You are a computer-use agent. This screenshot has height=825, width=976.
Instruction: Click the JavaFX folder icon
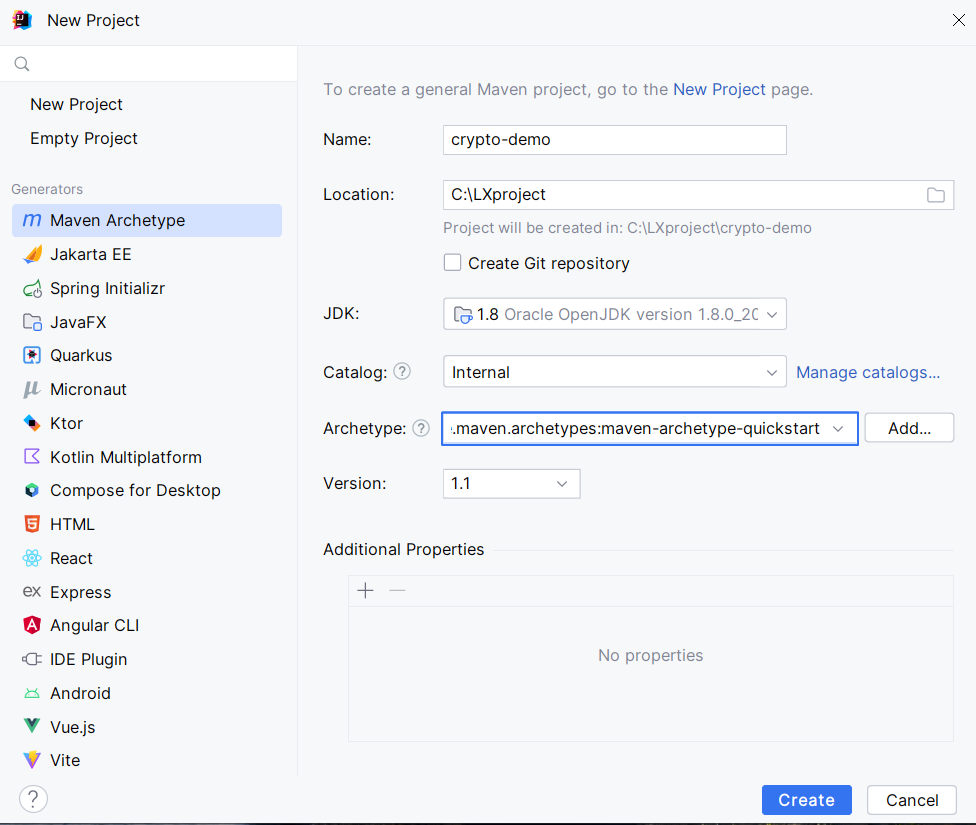[x=32, y=322]
